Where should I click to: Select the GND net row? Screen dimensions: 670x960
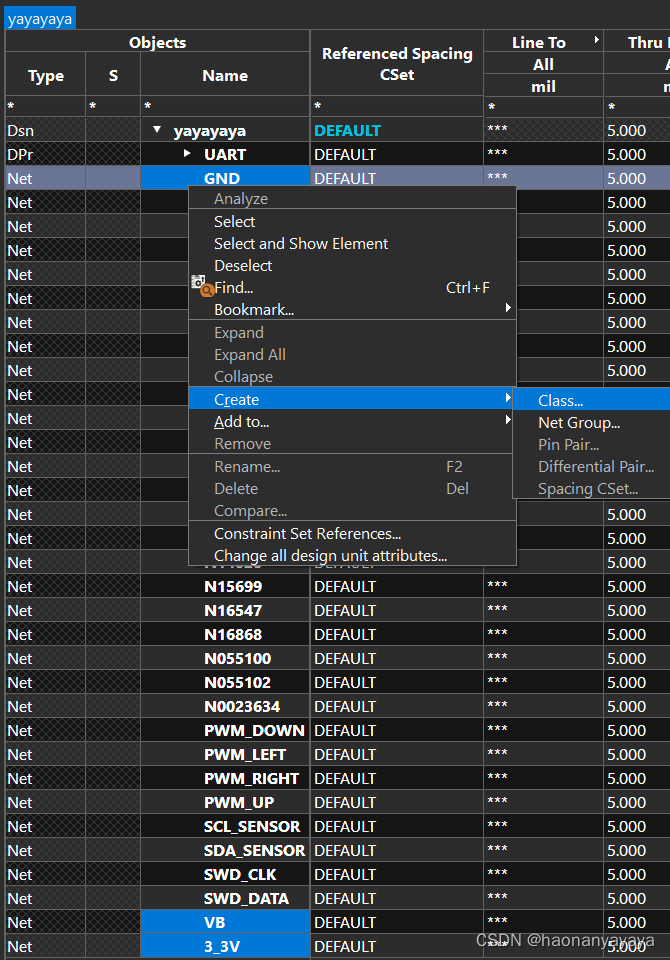(x=225, y=178)
